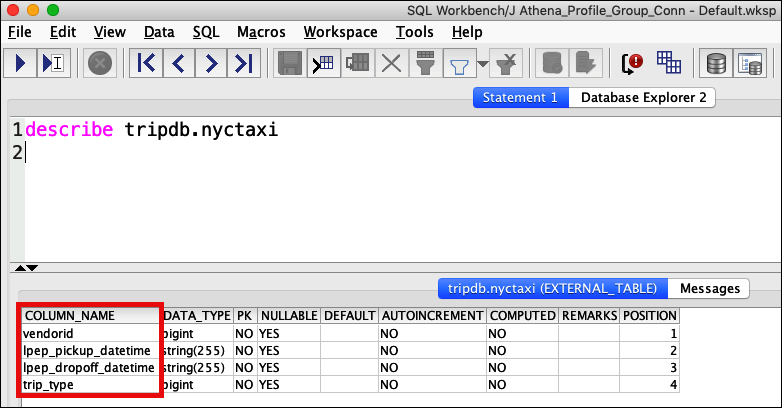Open the SQL menu
The width and height of the screenshot is (782, 408).
205,32
